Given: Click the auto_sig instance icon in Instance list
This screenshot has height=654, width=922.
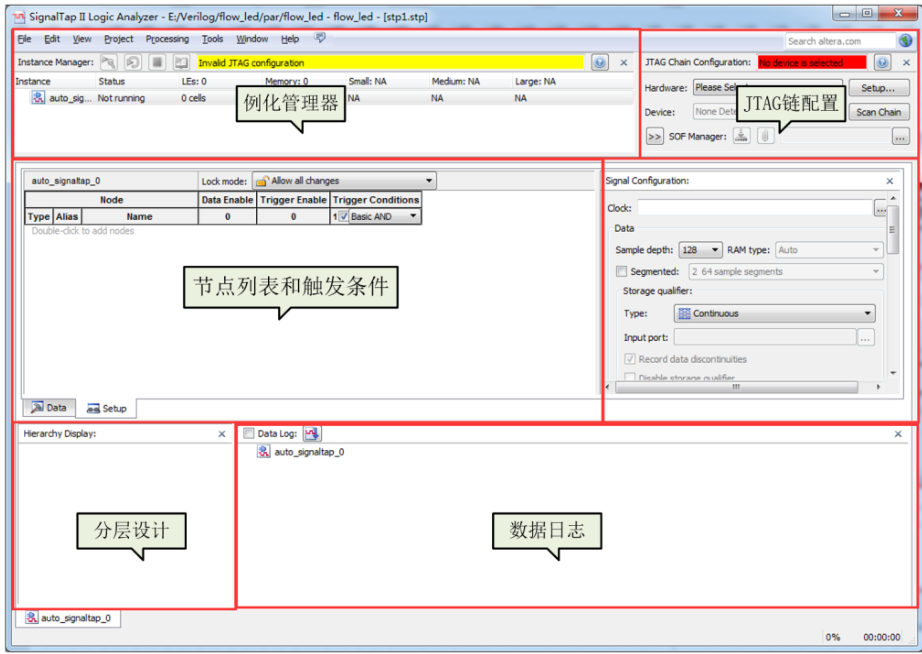Looking at the screenshot, I should [x=38, y=98].
